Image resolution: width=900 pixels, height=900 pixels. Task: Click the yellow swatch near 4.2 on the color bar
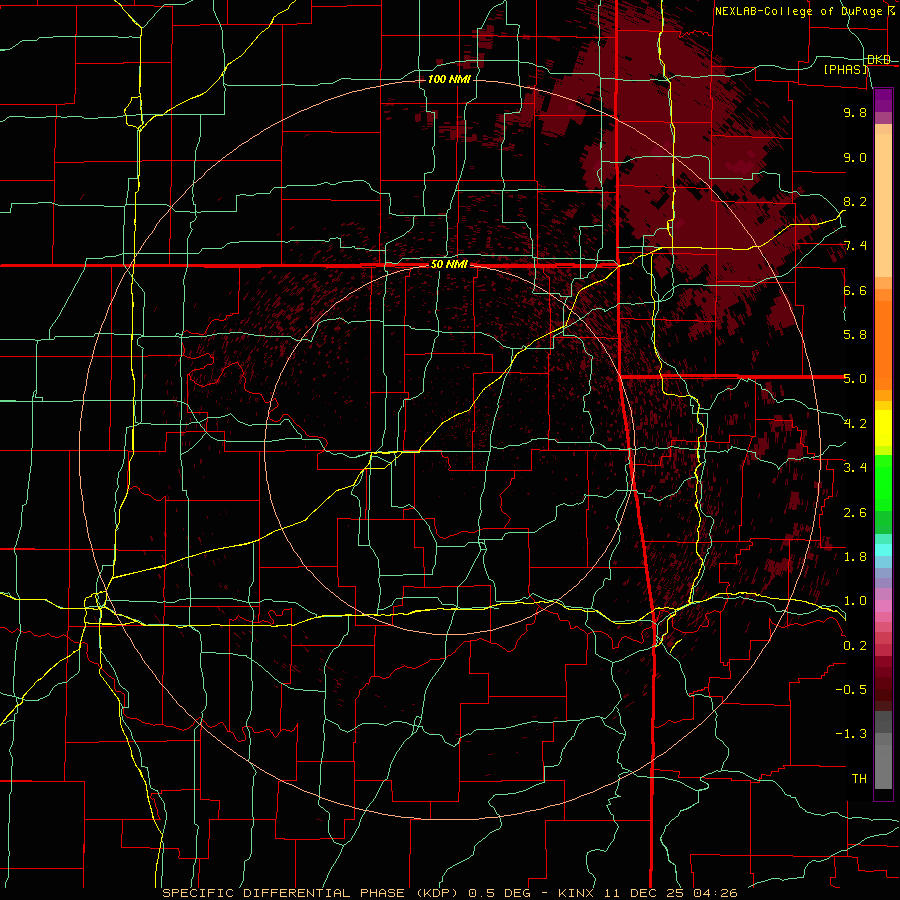(x=883, y=428)
